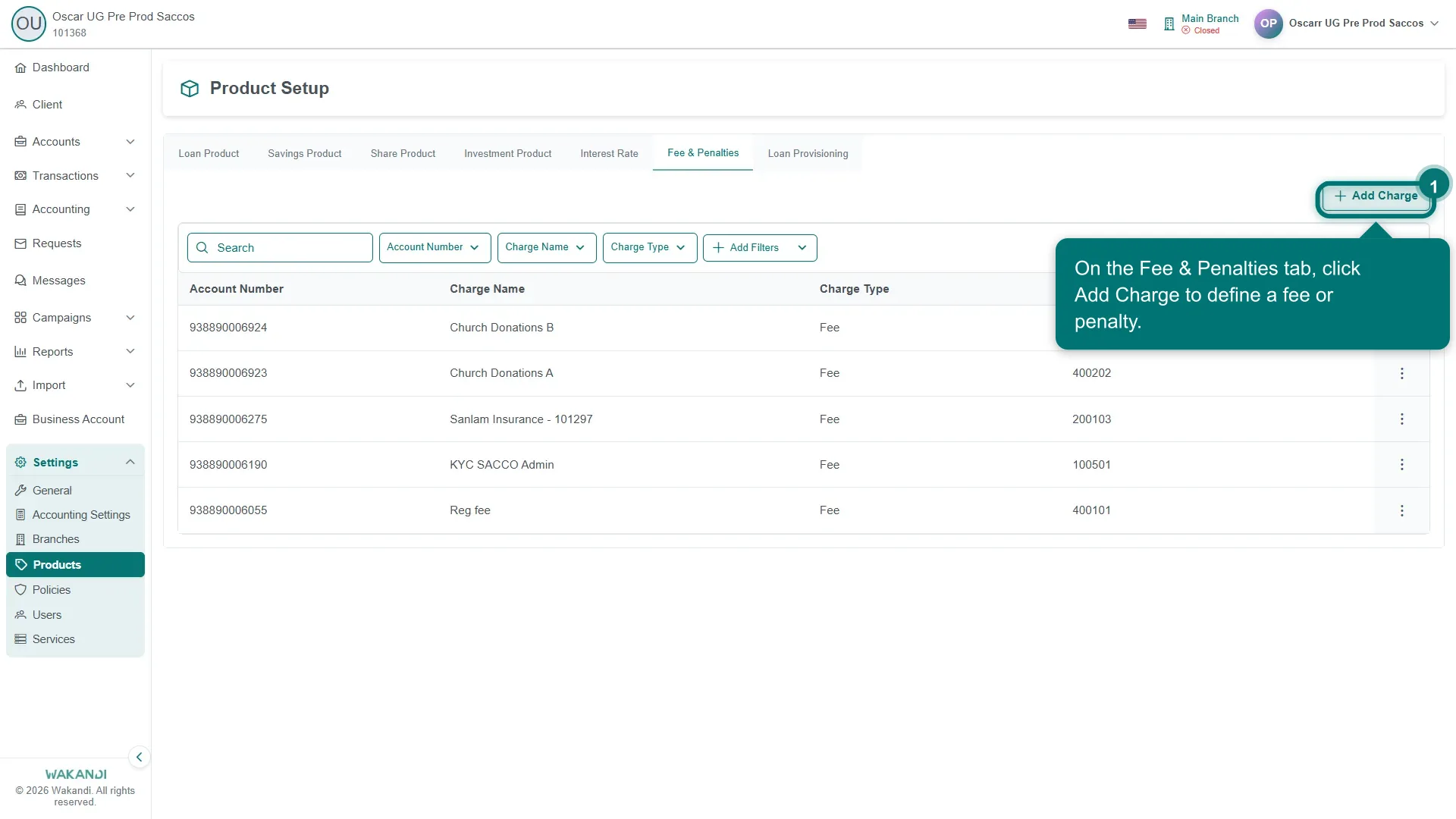
Task: Switch to the Savings Product tab
Action: click(x=305, y=154)
